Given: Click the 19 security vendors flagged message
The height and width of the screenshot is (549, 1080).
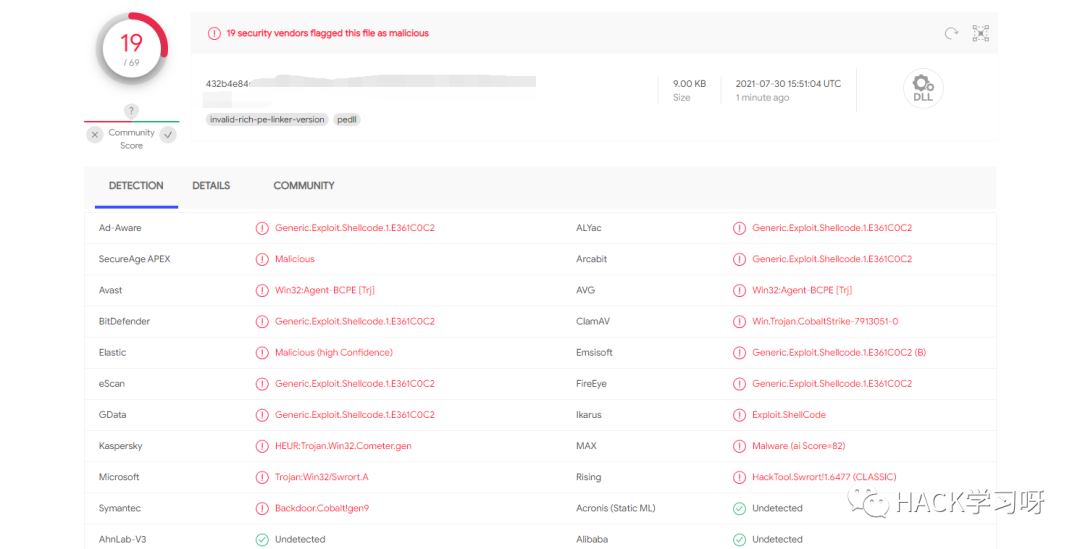Looking at the screenshot, I should pyautogui.click(x=328, y=33).
